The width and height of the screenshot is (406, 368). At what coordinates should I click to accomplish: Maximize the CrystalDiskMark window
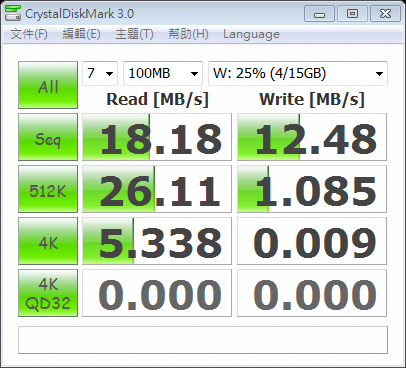pos(352,14)
